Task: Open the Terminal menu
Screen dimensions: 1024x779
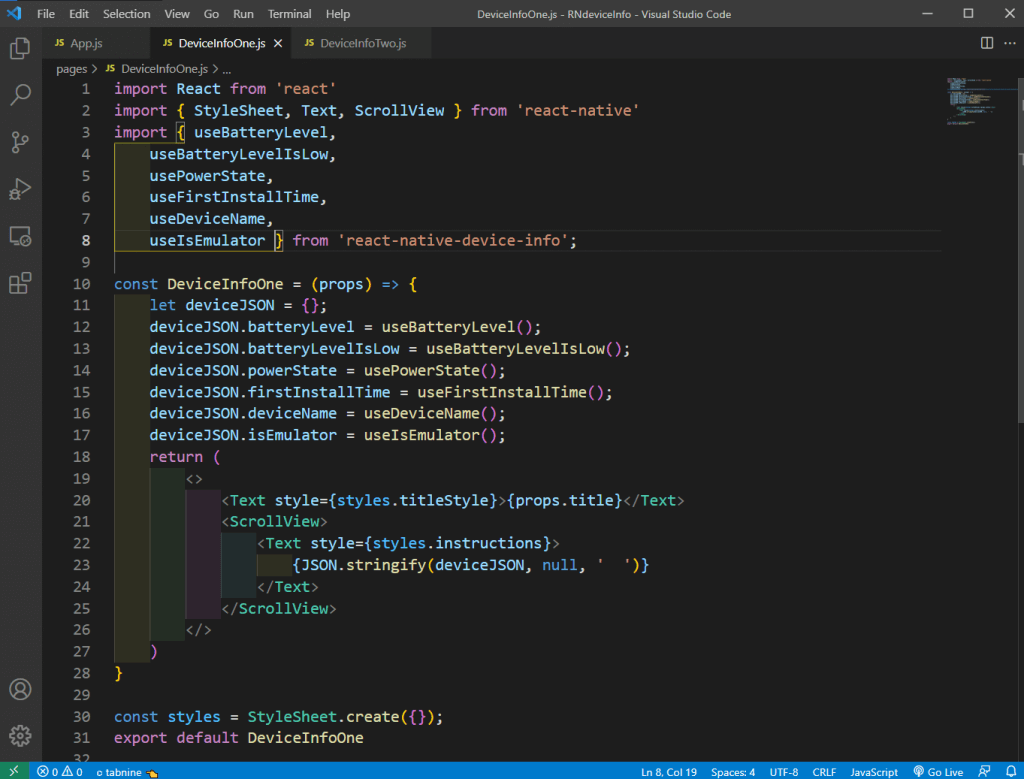Action: pos(289,14)
